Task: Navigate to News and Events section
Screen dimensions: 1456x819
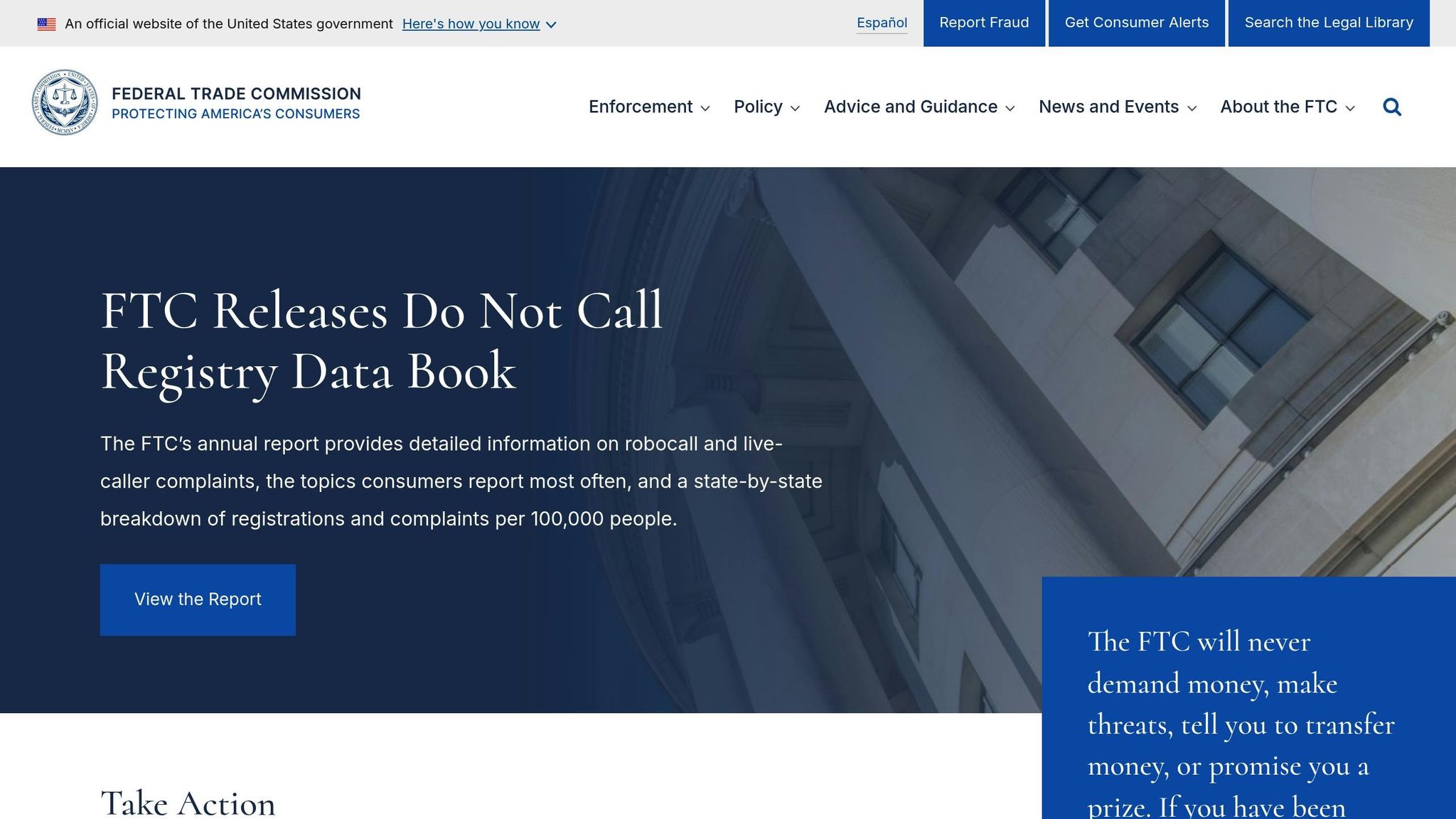Action: pyautogui.click(x=1108, y=107)
